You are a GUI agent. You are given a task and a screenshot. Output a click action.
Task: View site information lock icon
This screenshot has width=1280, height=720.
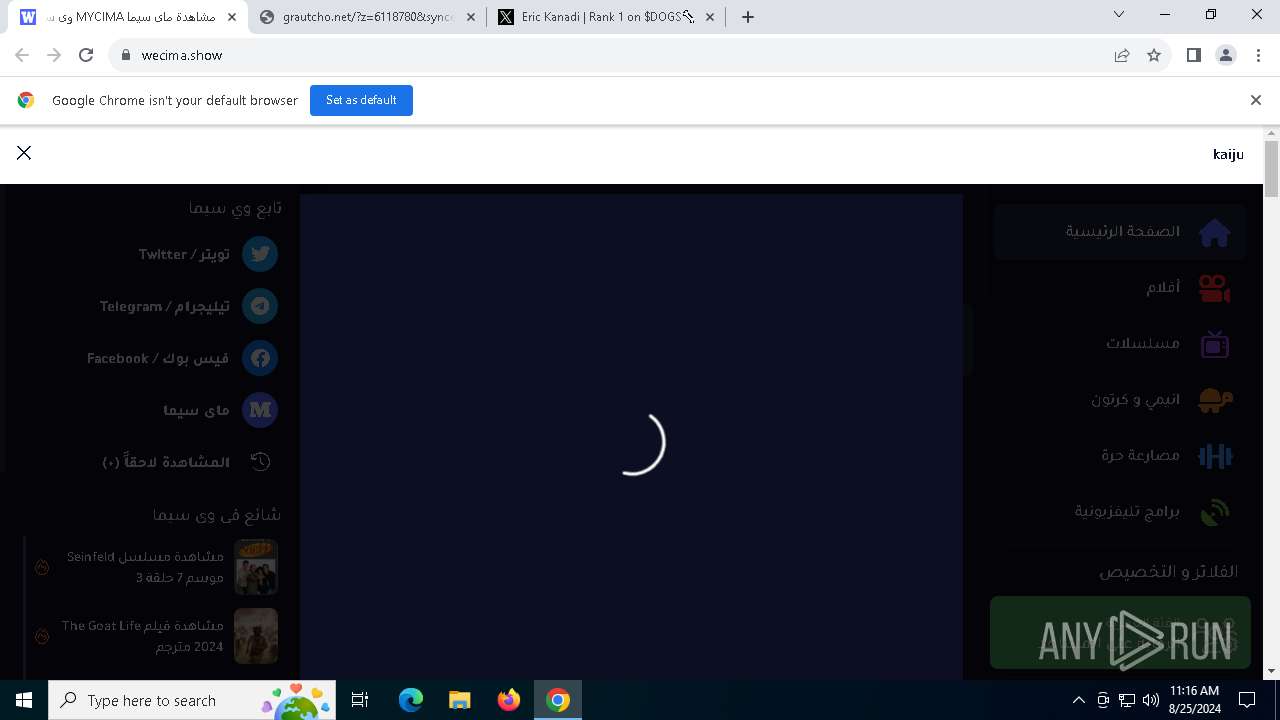[x=126, y=56]
